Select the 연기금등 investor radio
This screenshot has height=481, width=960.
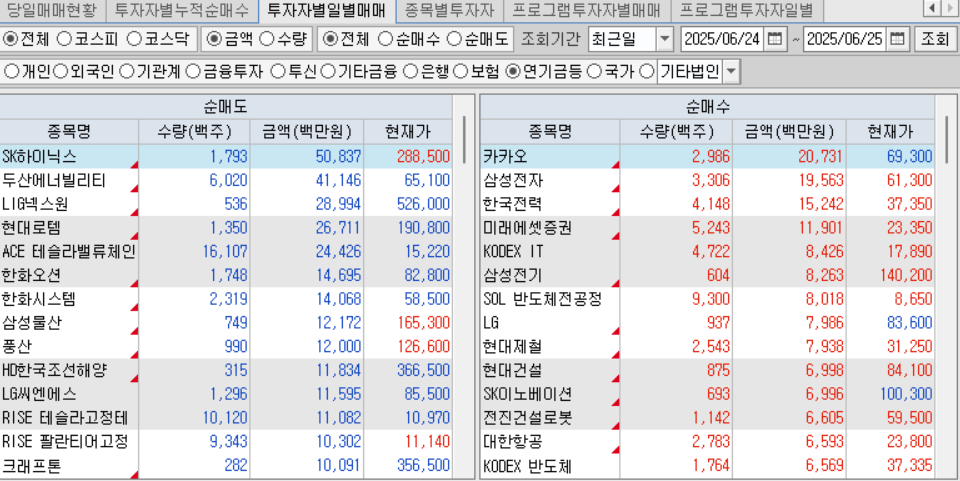pos(512,72)
